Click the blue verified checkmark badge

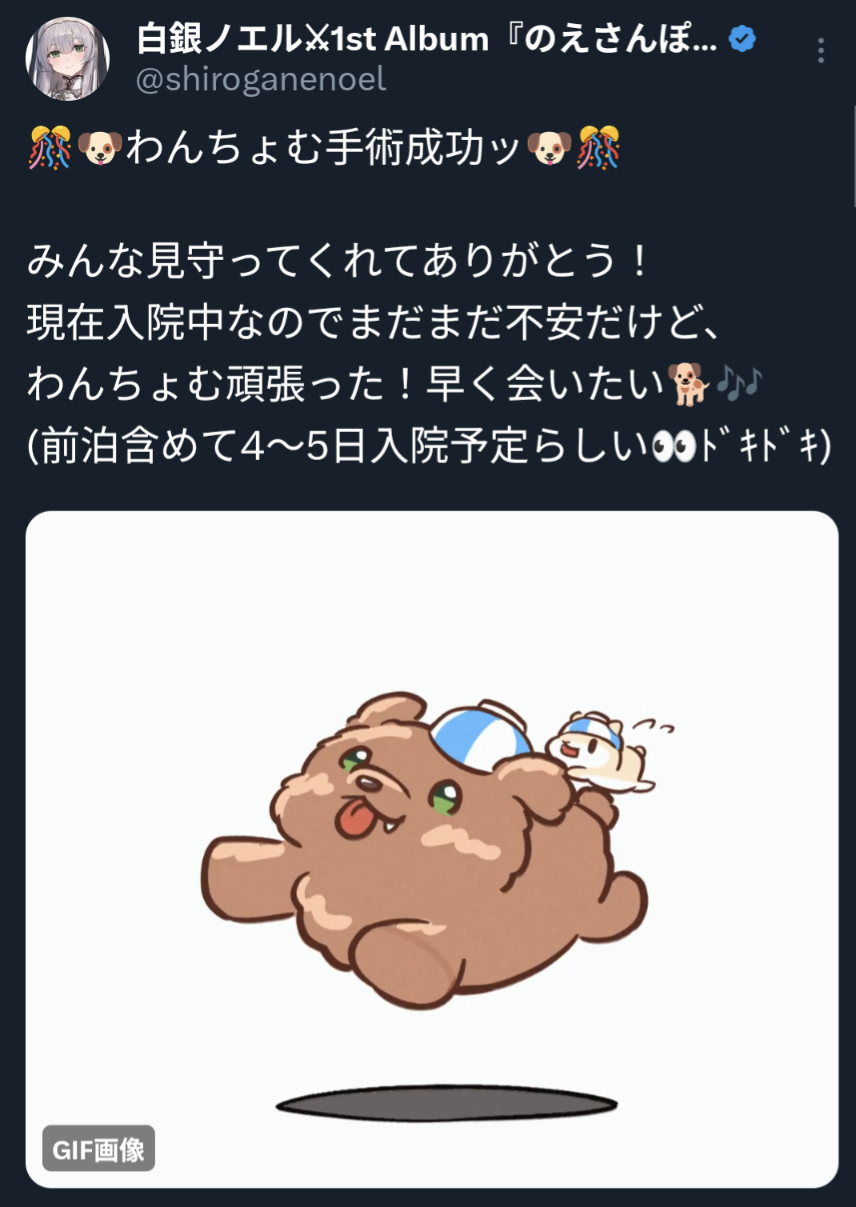[x=743, y=40]
